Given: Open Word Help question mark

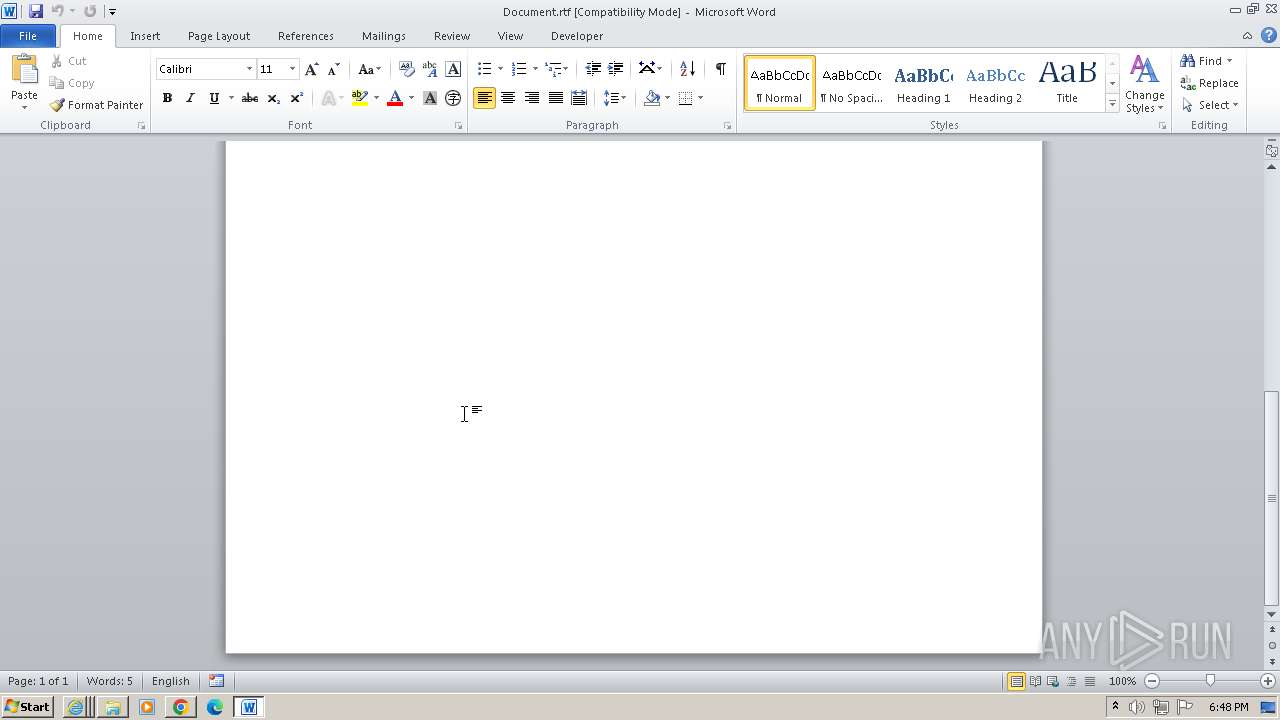Looking at the screenshot, I should click(1268, 35).
